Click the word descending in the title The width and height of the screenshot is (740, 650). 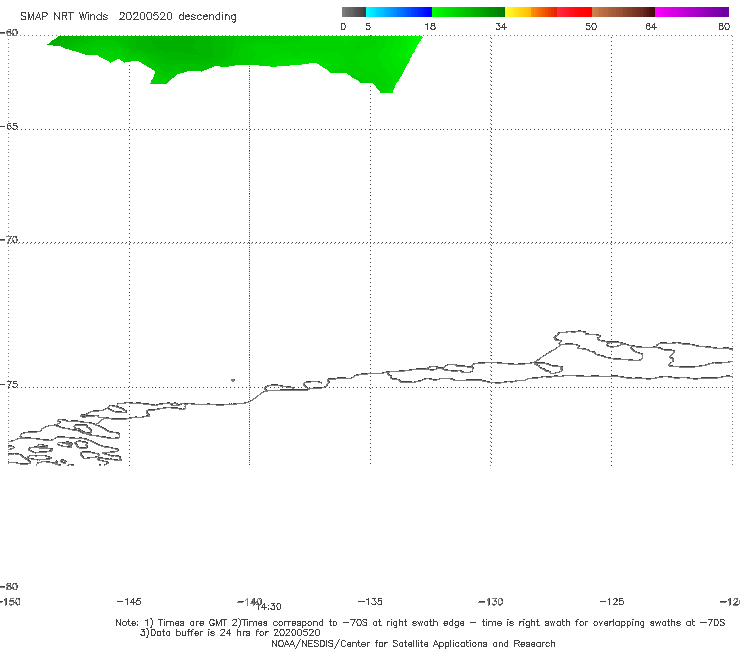point(207,17)
